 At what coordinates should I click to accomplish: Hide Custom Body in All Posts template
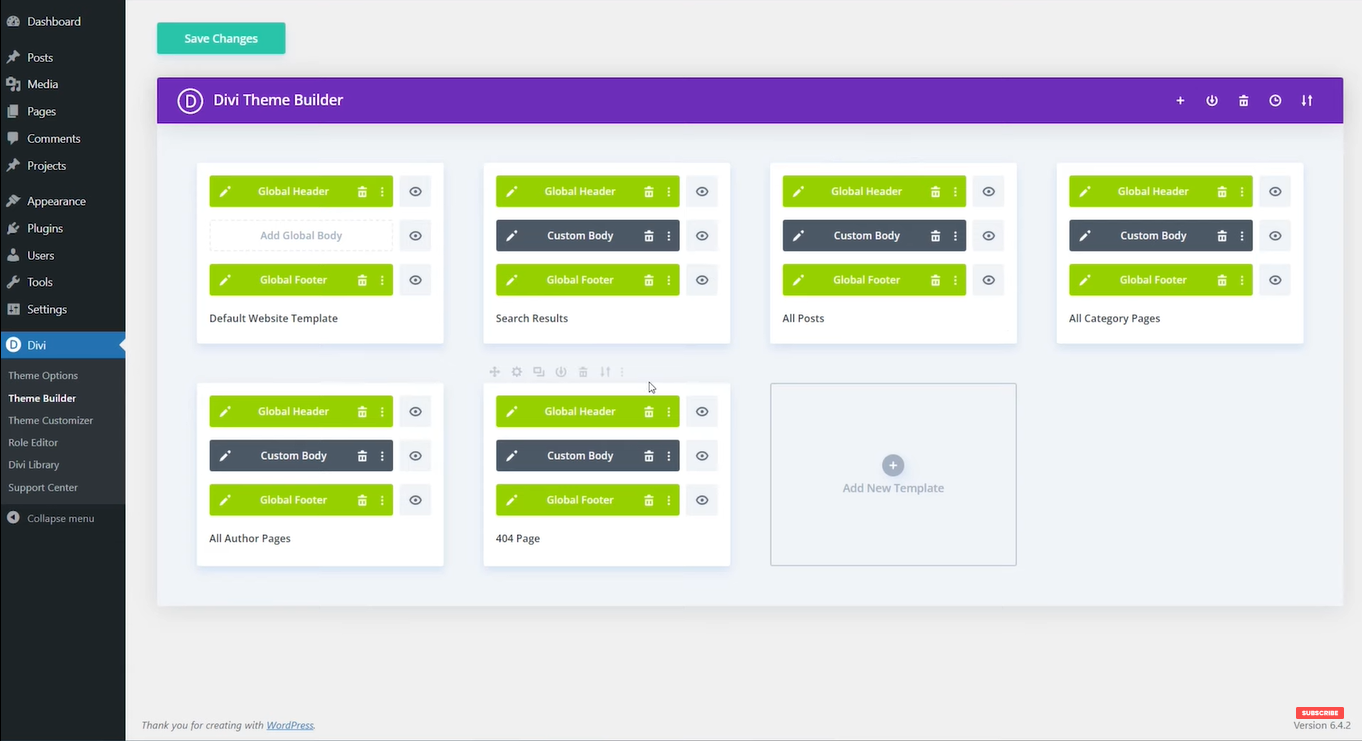pyautogui.click(x=988, y=236)
